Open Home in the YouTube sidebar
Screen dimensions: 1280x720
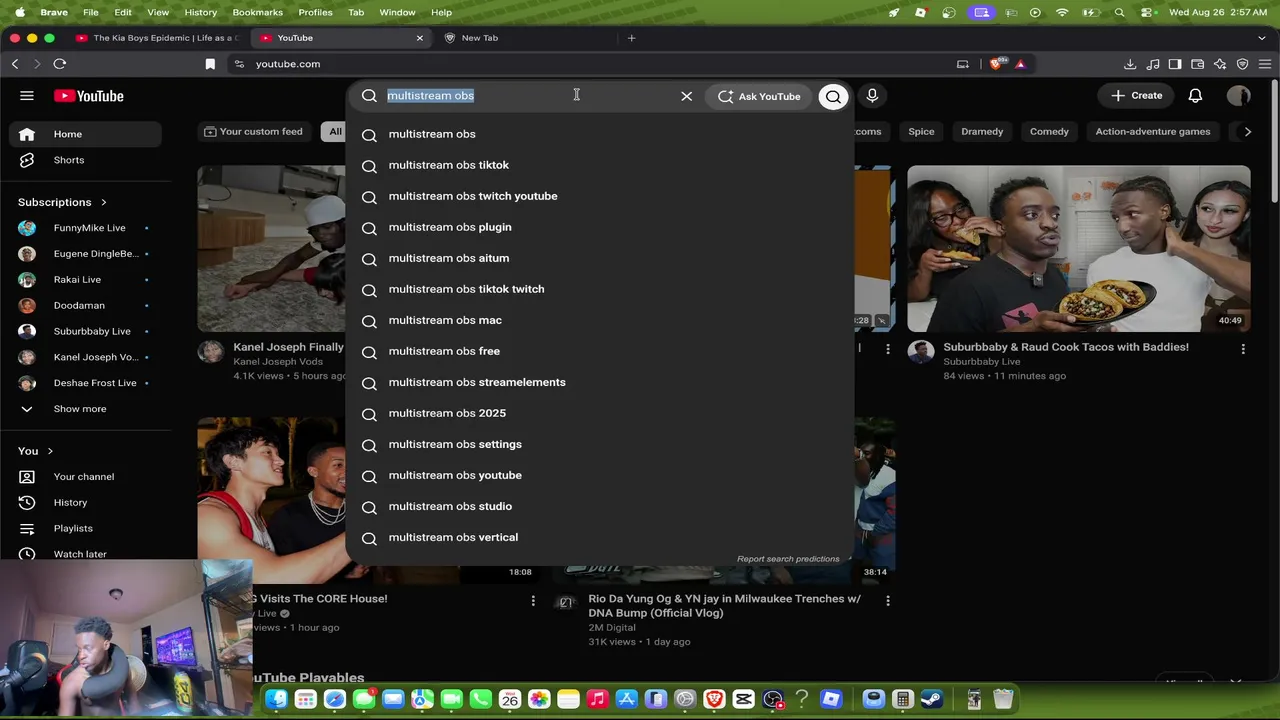[84, 134]
